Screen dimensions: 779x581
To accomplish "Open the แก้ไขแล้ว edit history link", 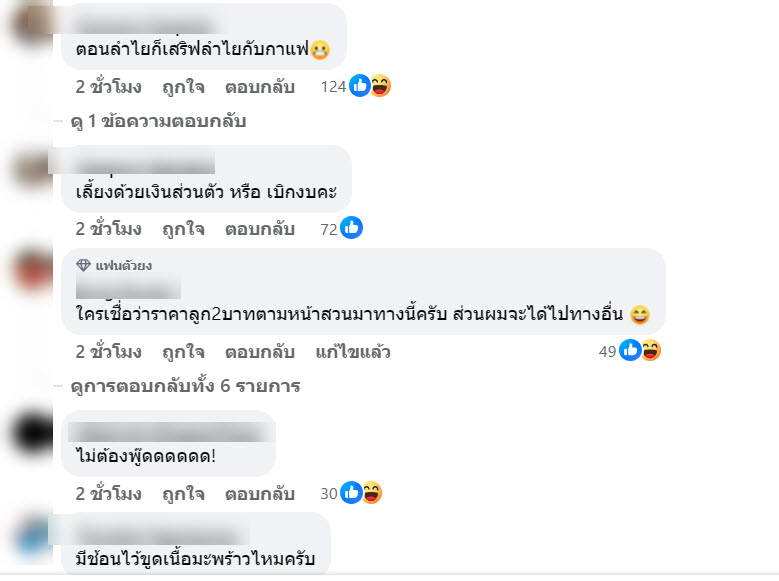I will click(x=352, y=352).
